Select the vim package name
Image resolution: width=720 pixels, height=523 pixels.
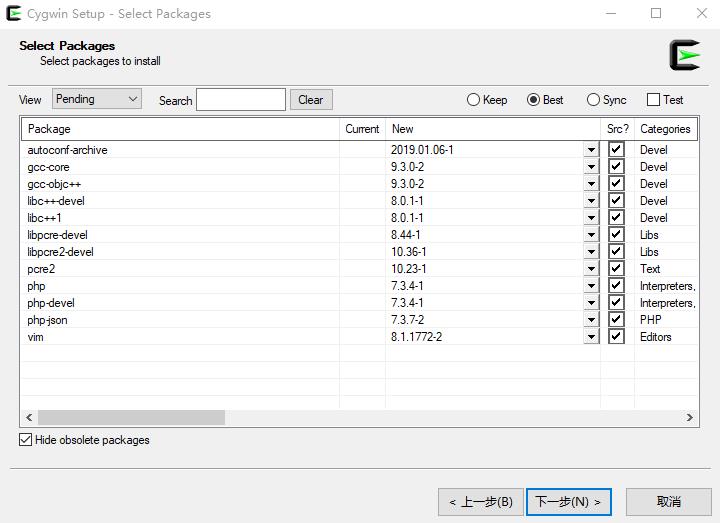coord(35,337)
